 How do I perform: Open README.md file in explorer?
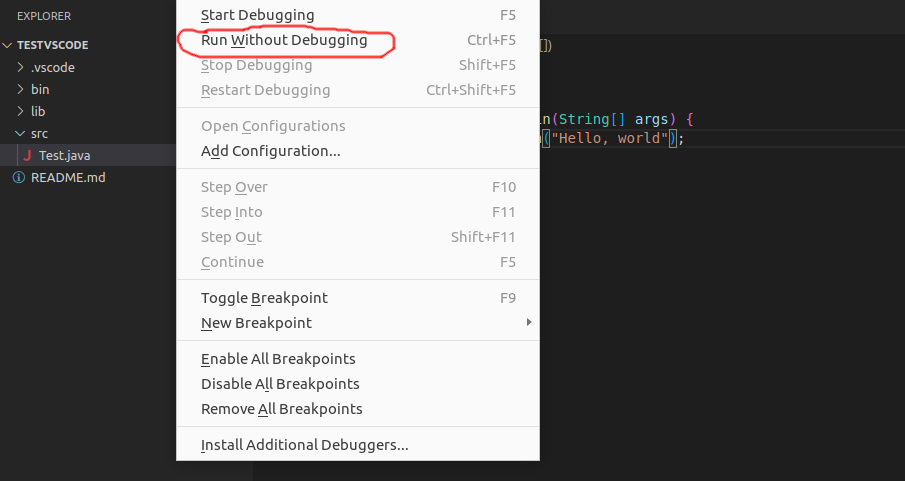[x=88, y=177]
